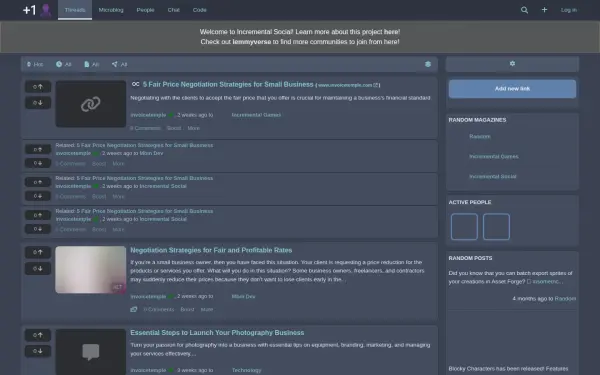Open the federation filter set to All

(119, 64)
